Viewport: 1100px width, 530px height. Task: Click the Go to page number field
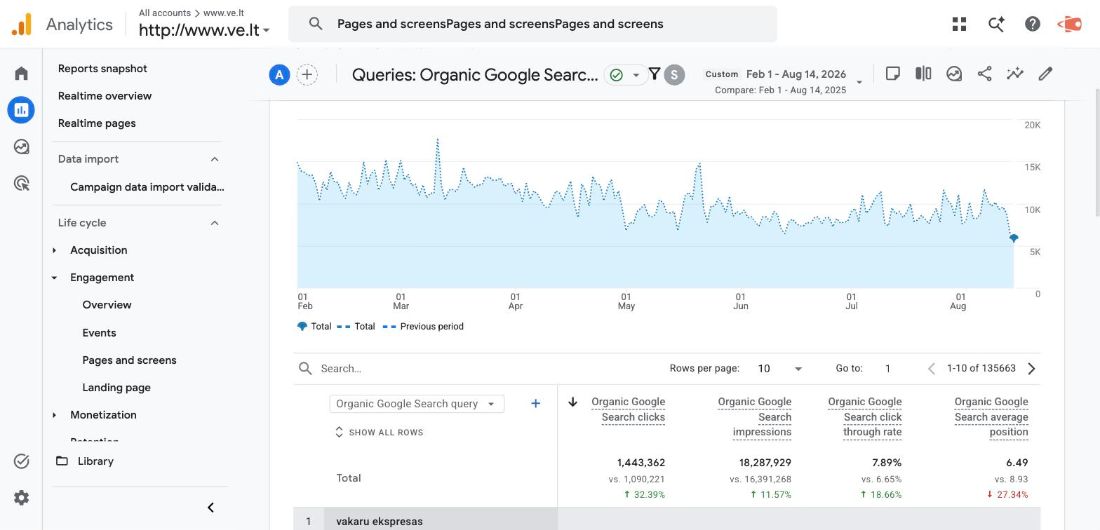point(887,369)
